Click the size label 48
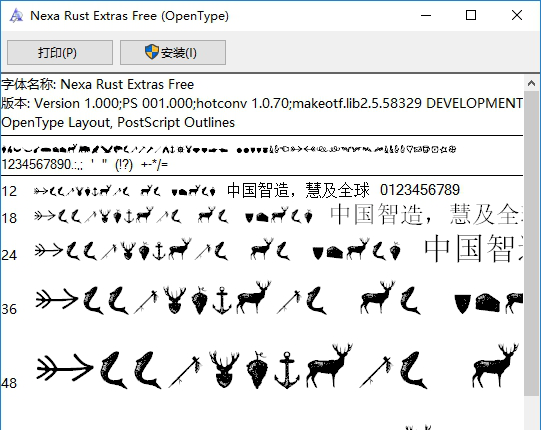This screenshot has width=541, height=447. pyautogui.click(x=9, y=383)
